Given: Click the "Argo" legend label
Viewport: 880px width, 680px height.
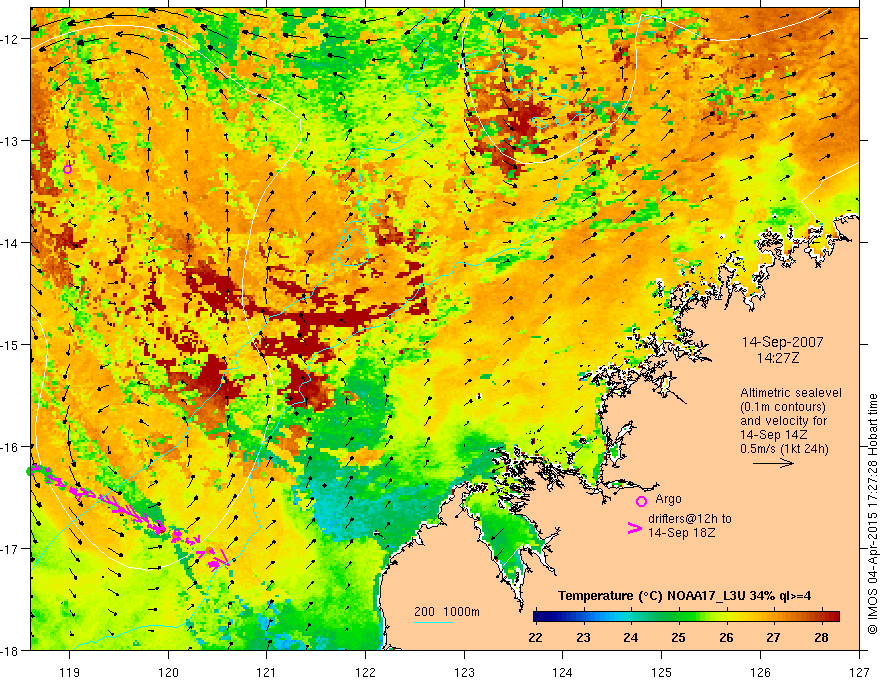Looking at the screenshot, I should click(668, 499).
